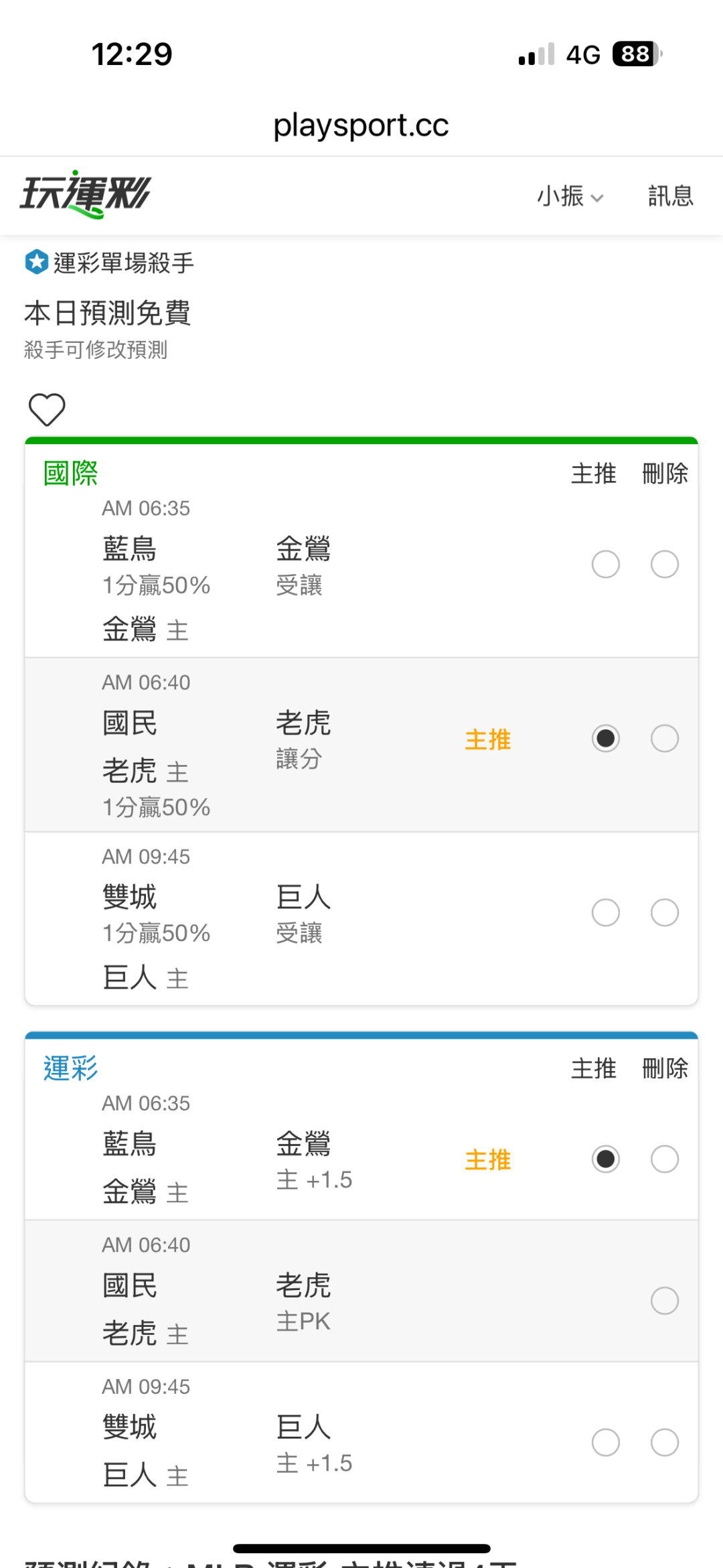
Task: Open the 運彩單場殺手 link
Action: coord(124,263)
